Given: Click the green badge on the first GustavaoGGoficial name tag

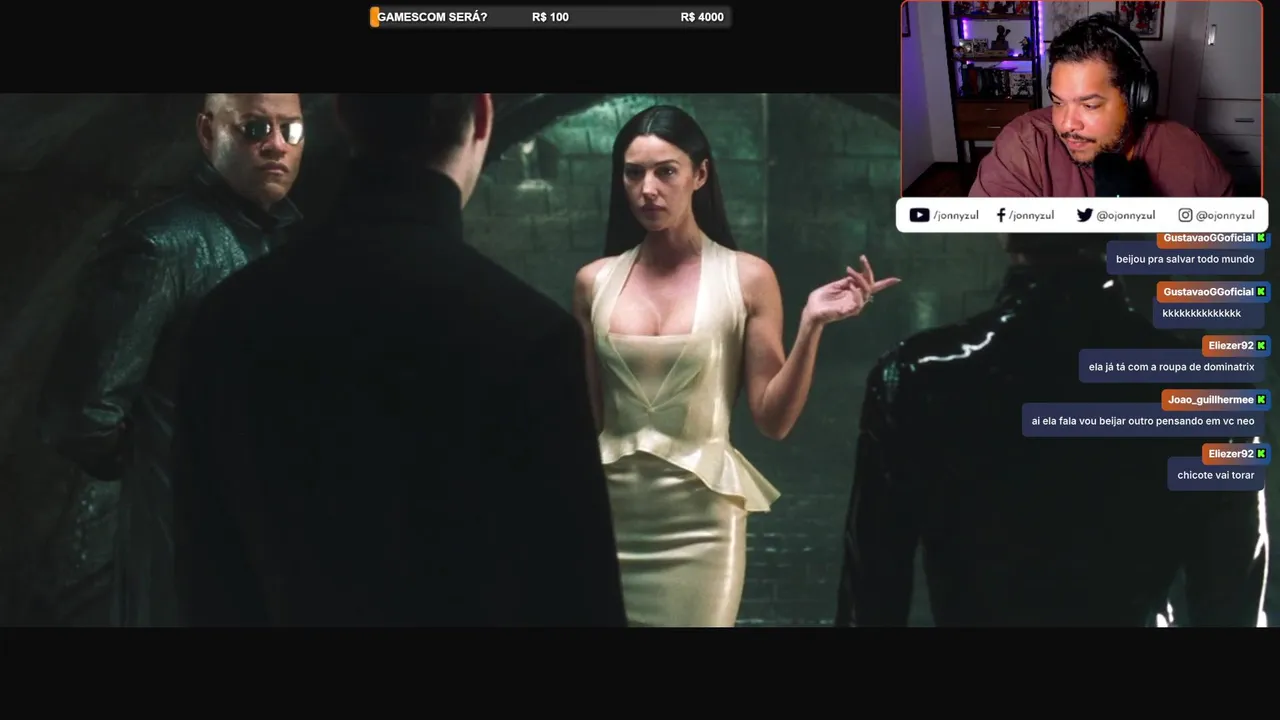Looking at the screenshot, I should 1261,238.
